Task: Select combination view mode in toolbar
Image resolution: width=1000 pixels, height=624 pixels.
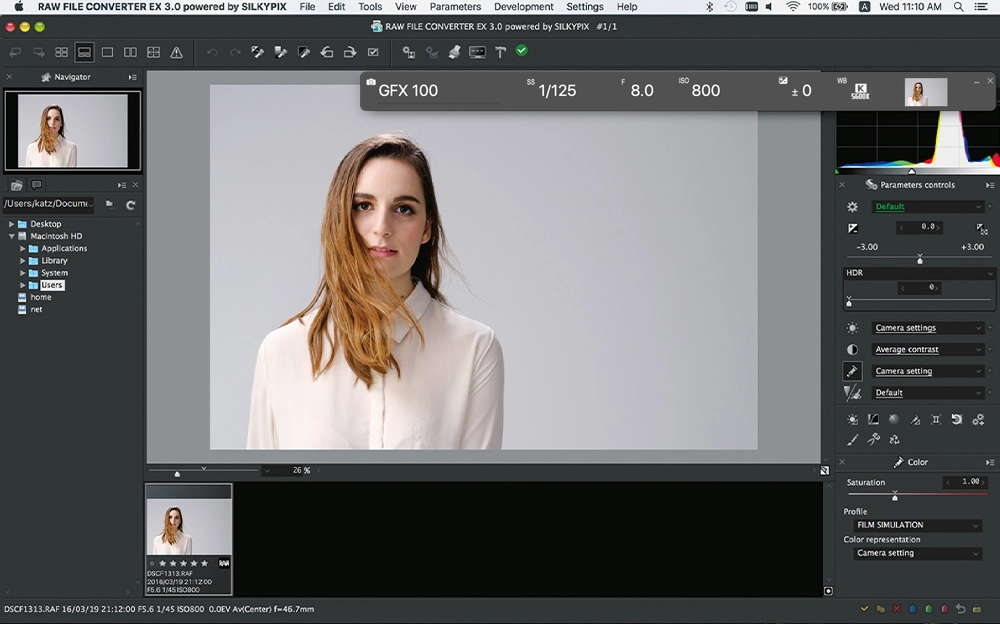Action: 84,52
